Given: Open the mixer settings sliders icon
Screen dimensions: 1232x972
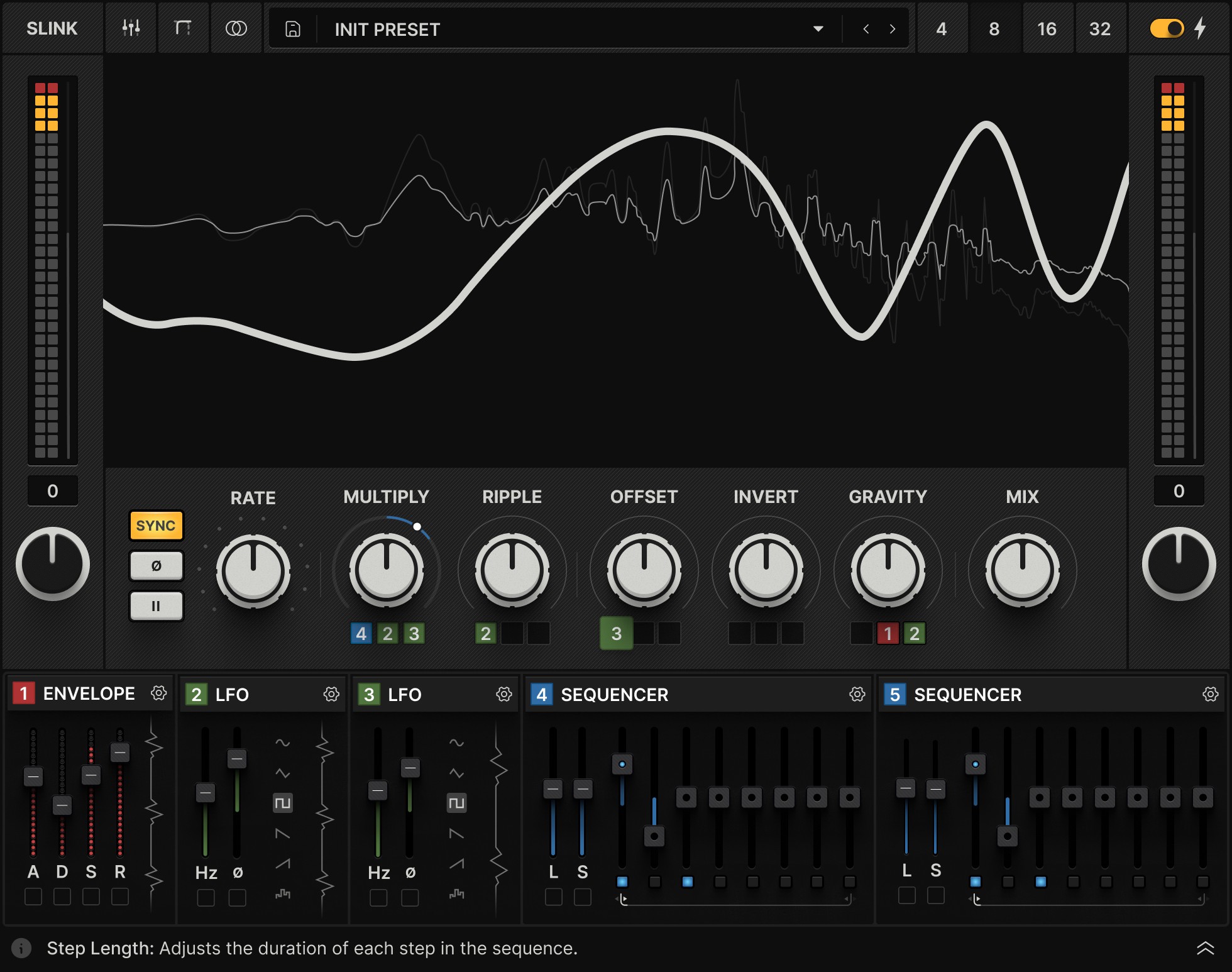Looking at the screenshot, I should pos(131,28).
